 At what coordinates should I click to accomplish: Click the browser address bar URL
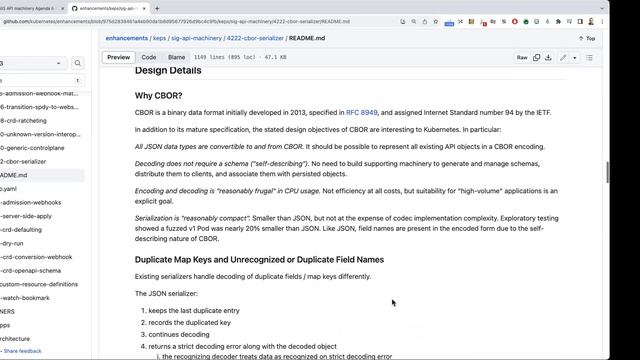176,22
